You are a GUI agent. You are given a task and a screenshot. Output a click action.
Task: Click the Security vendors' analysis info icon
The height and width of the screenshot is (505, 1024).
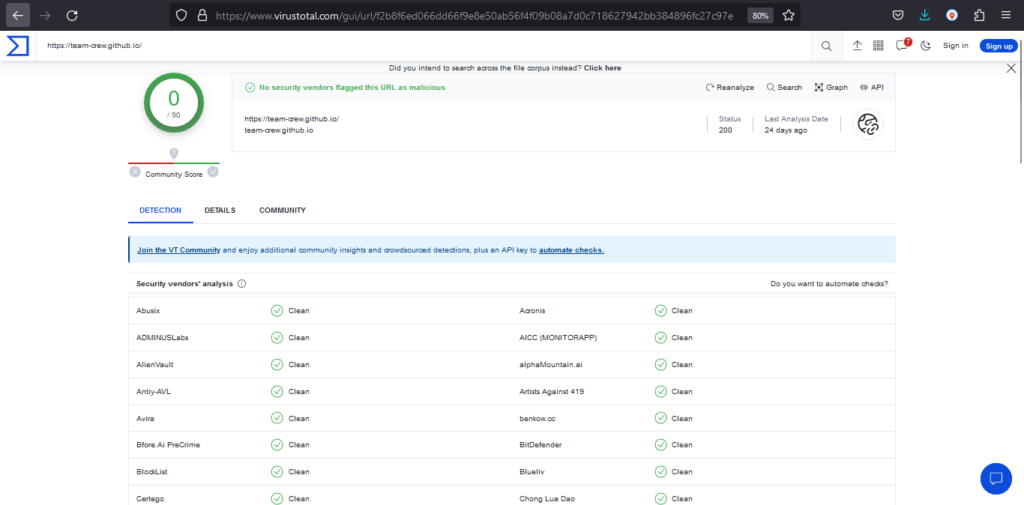pyautogui.click(x=242, y=284)
